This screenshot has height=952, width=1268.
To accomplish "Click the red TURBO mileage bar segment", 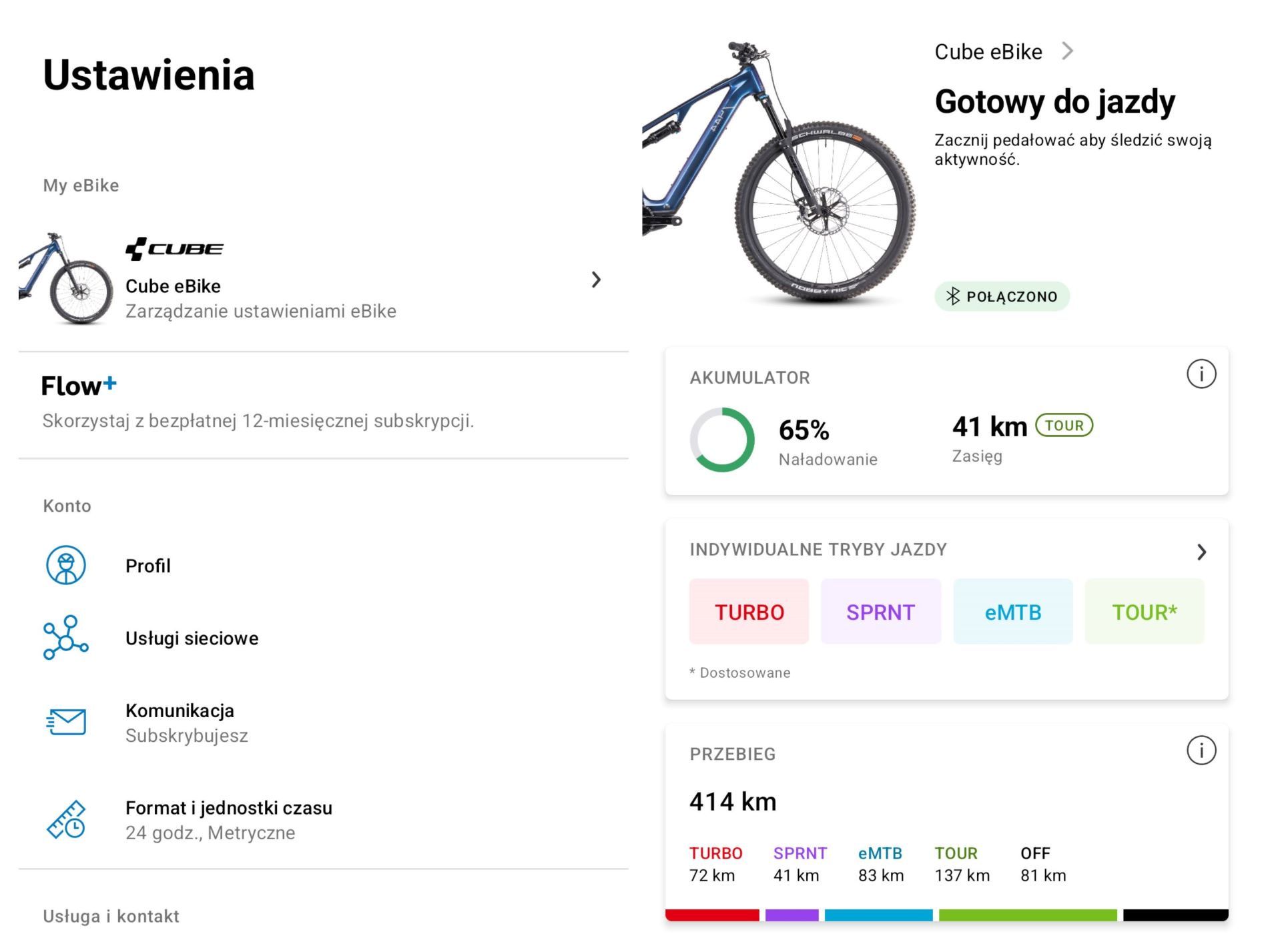I will point(712,915).
